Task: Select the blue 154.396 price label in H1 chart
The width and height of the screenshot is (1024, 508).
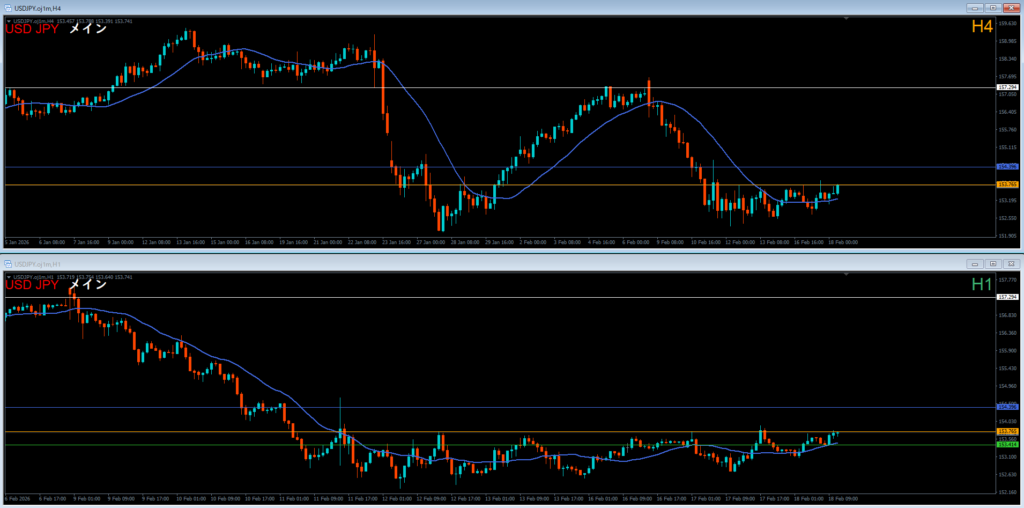Action: point(1007,407)
